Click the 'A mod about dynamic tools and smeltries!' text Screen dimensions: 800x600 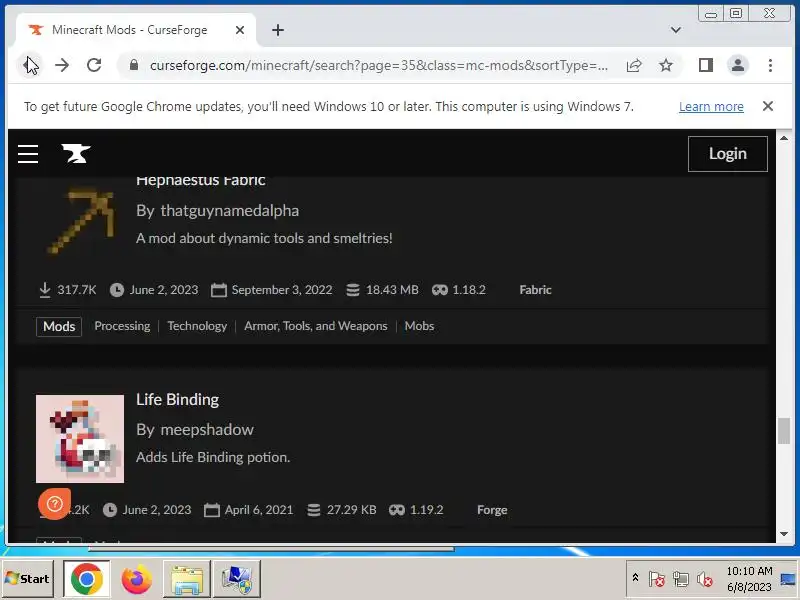tap(264, 238)
